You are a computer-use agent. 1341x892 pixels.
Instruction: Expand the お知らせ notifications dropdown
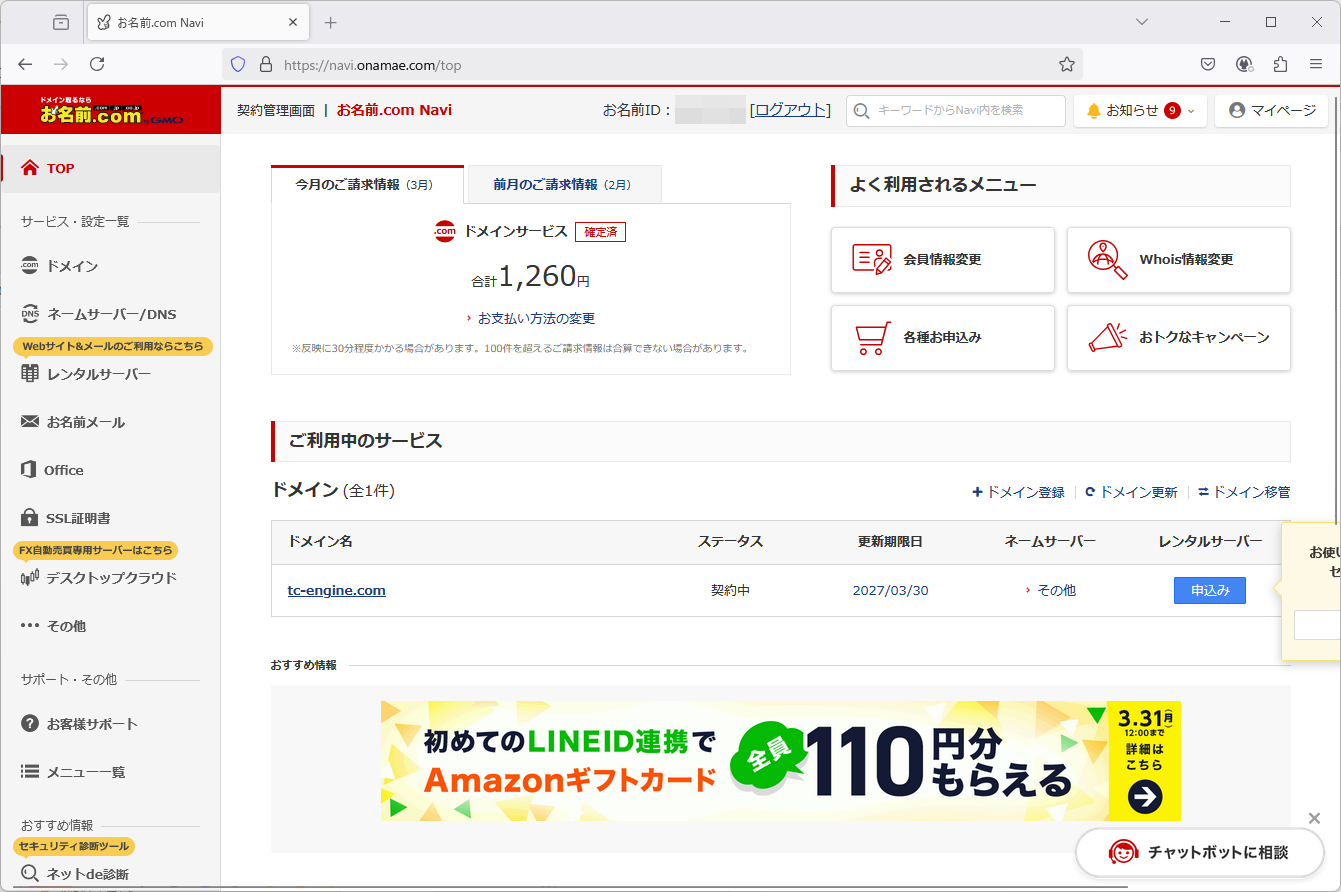tap(1140, 110)
